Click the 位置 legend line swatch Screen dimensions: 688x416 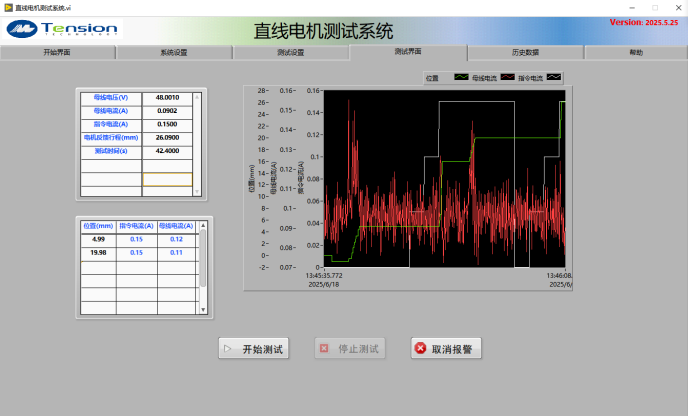point(461,77)
